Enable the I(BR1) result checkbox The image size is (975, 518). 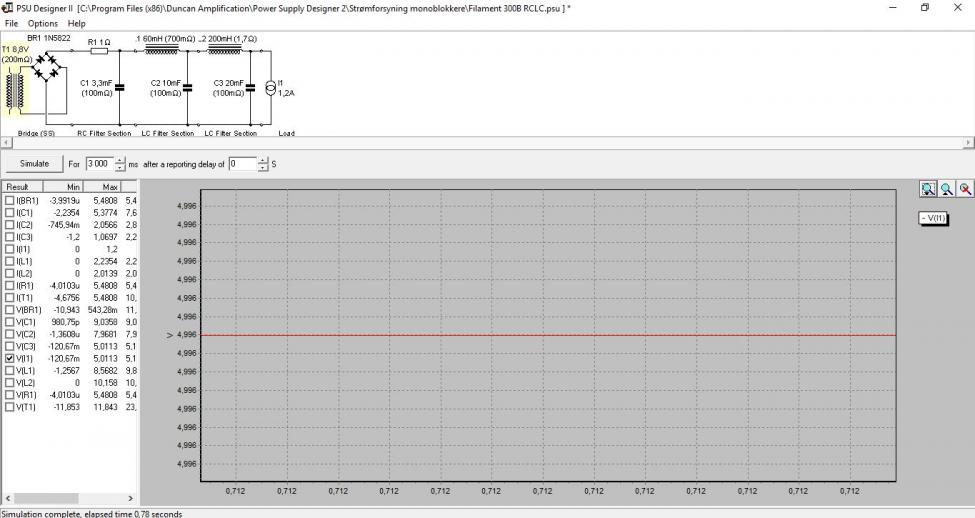[9, 201]
